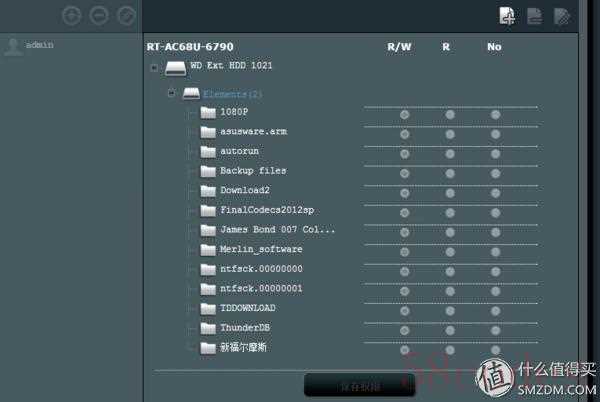This screenshot has width=600, height=402.
Task: Set Backup files to No access
Action: (x=496, y=174)
